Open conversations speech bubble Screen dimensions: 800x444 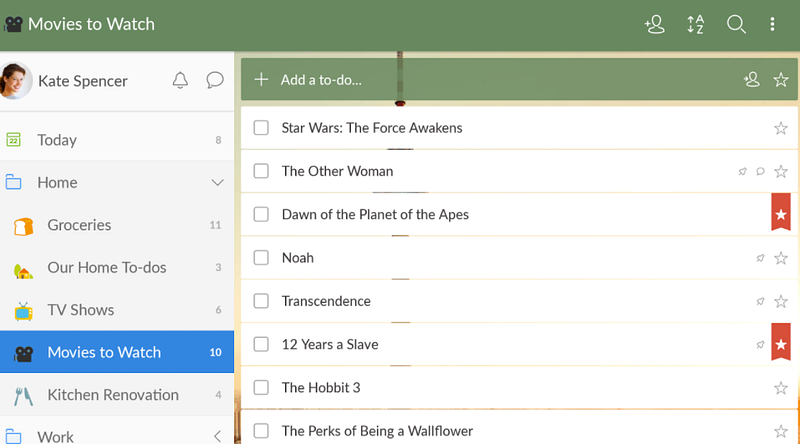(215, 80)
